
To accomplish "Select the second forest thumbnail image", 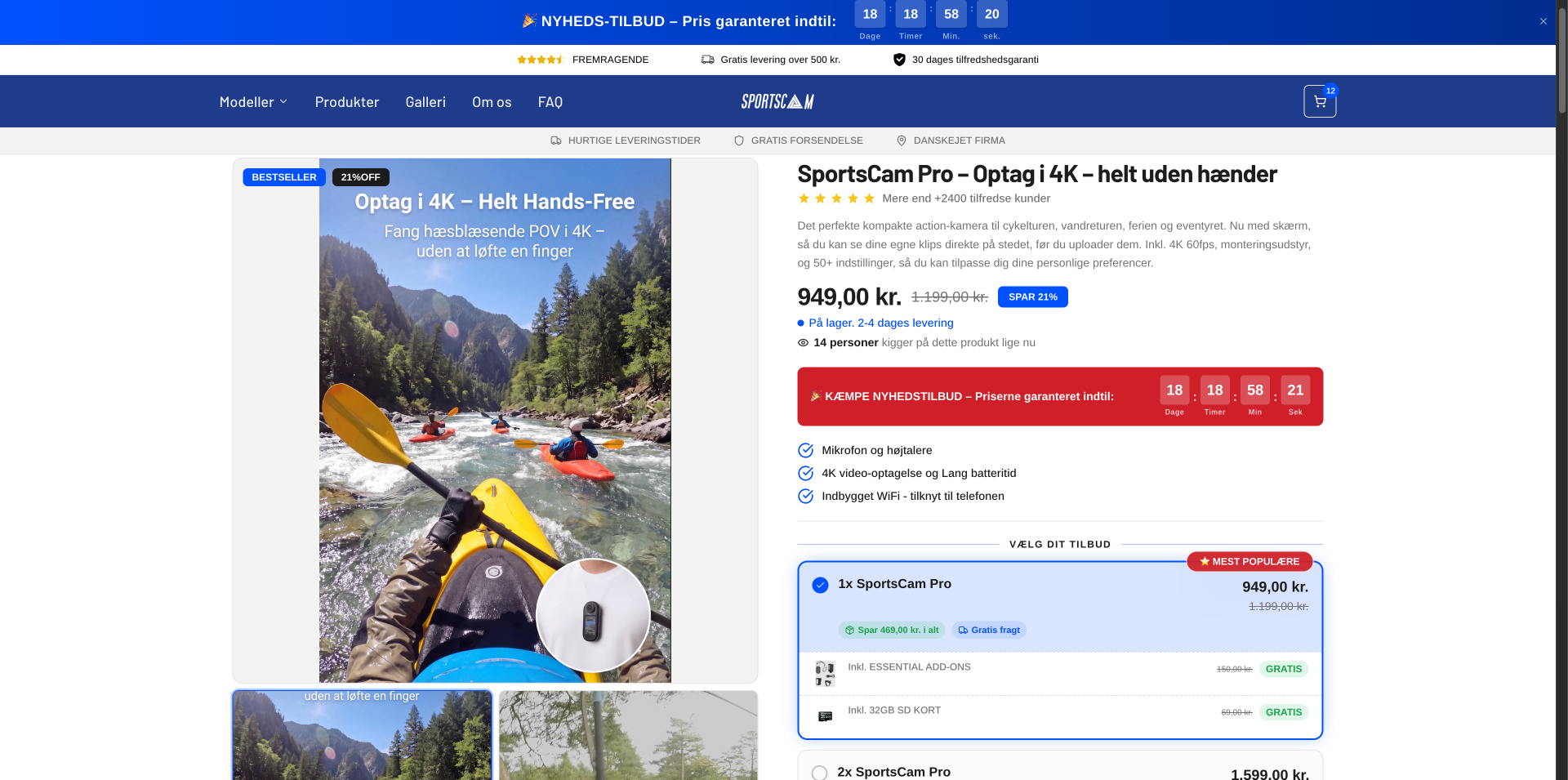I will [628, 735].
